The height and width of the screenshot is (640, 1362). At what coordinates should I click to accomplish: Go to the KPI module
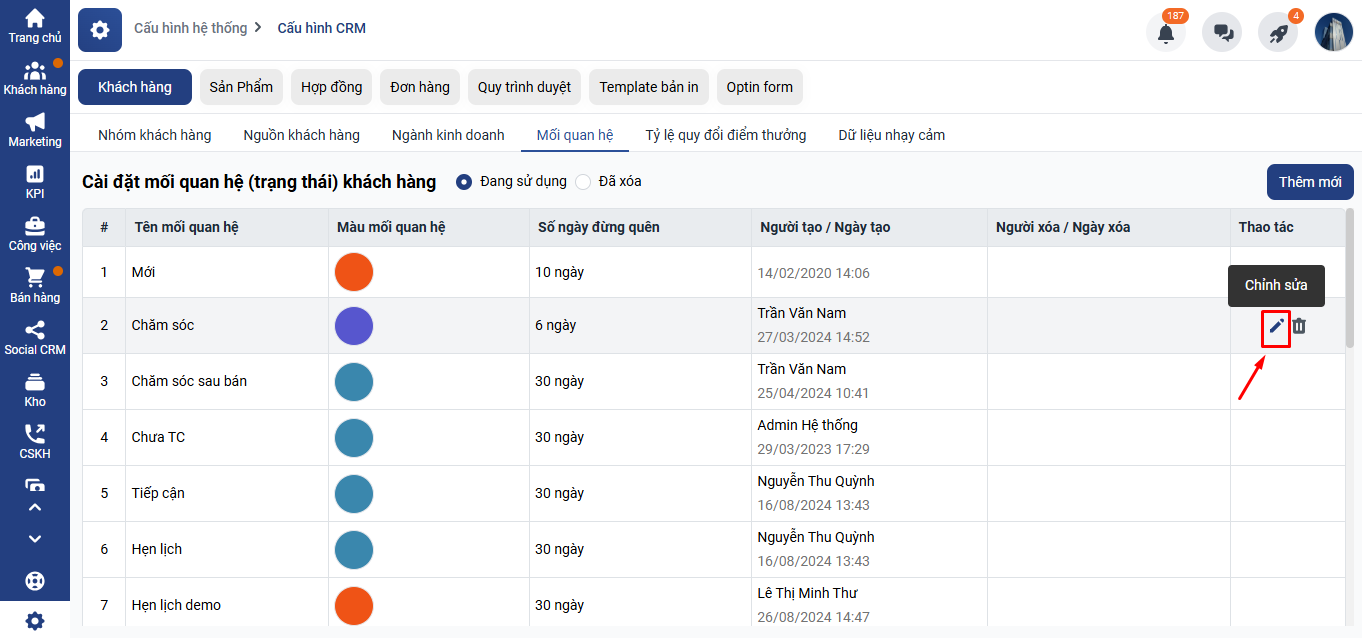click(35, 182)
